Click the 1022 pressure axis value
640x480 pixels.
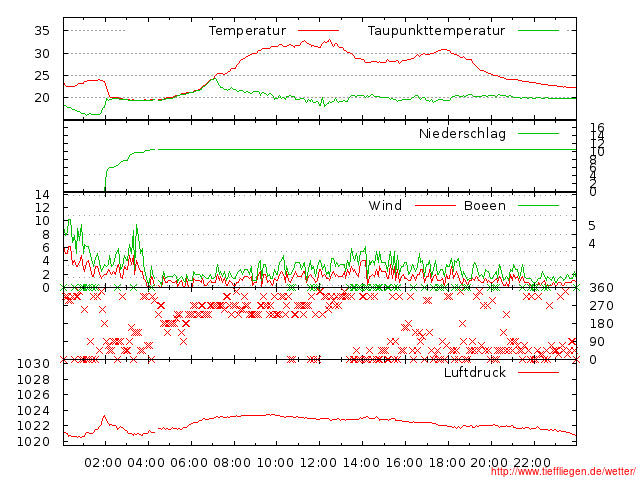[x=33, y=426]
